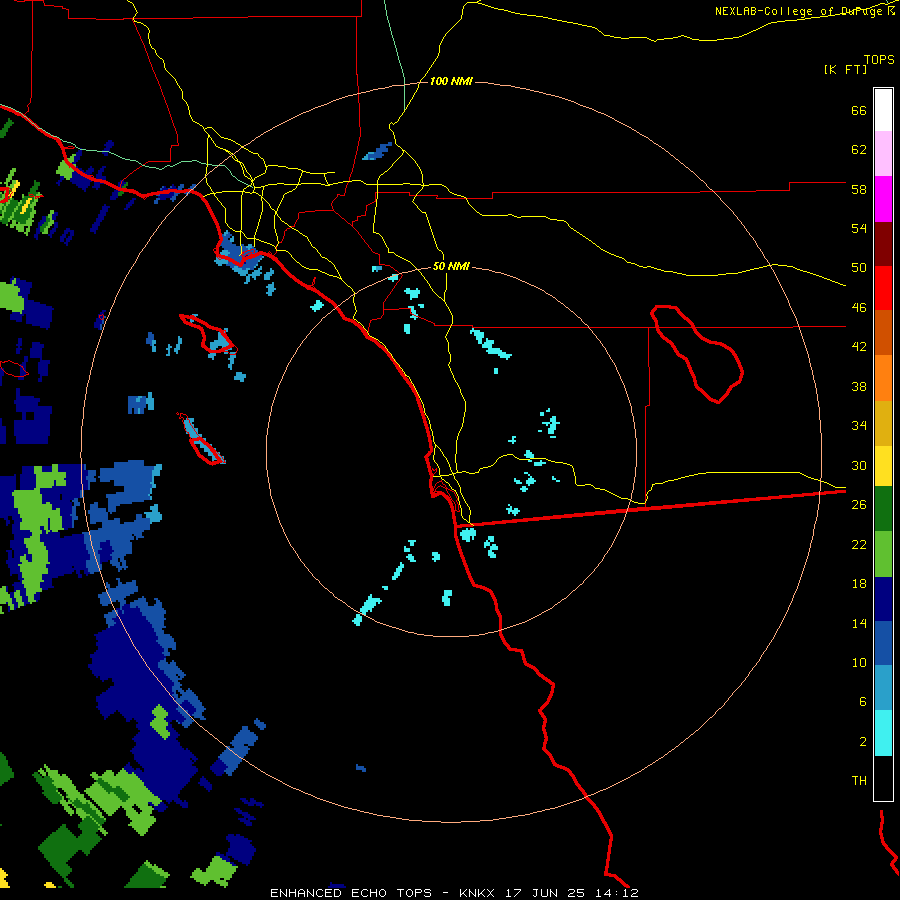Viewport: 900px width, 900px height.
Task: Click the '26' legend value
Action: pyautogui.click(x=859, y=505)
